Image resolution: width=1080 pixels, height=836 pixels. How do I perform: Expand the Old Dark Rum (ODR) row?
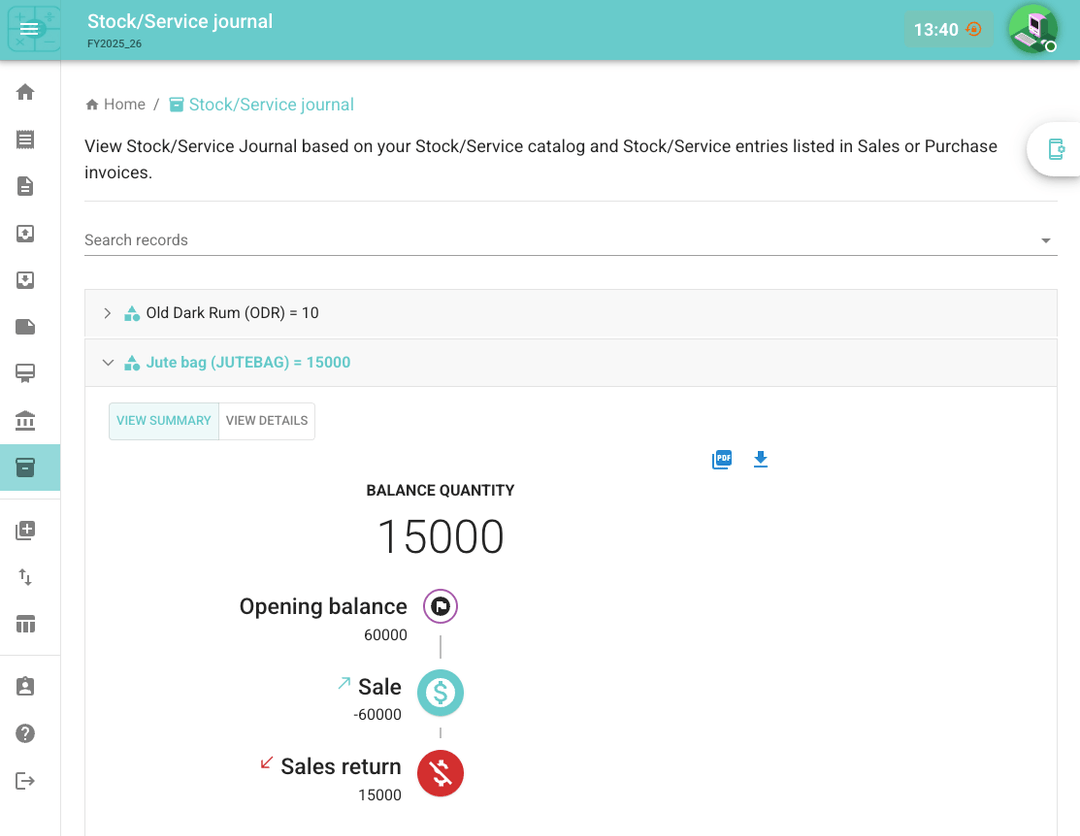108,313
